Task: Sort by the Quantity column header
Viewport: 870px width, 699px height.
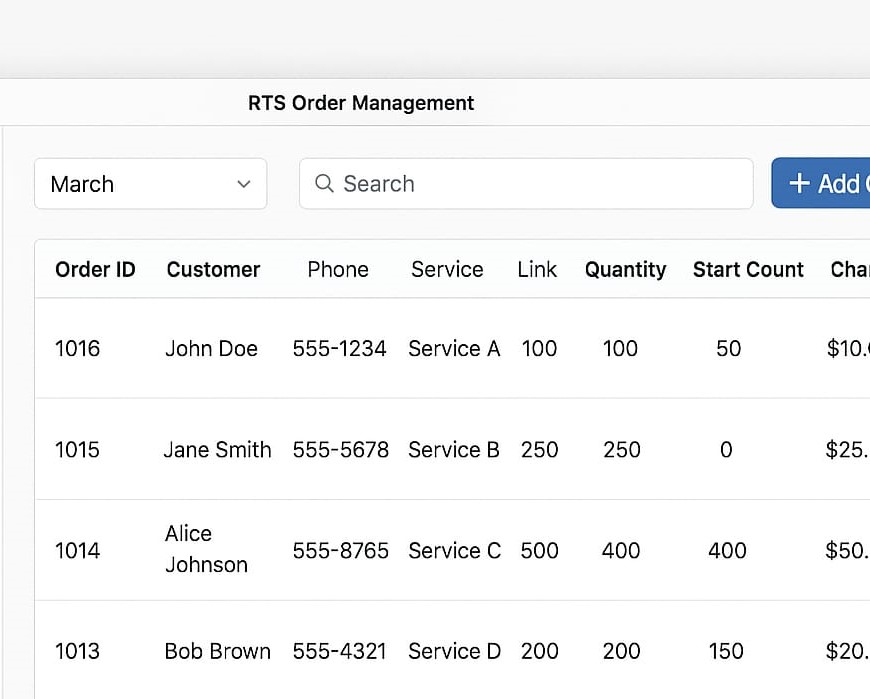Action: tap(625, 269)
